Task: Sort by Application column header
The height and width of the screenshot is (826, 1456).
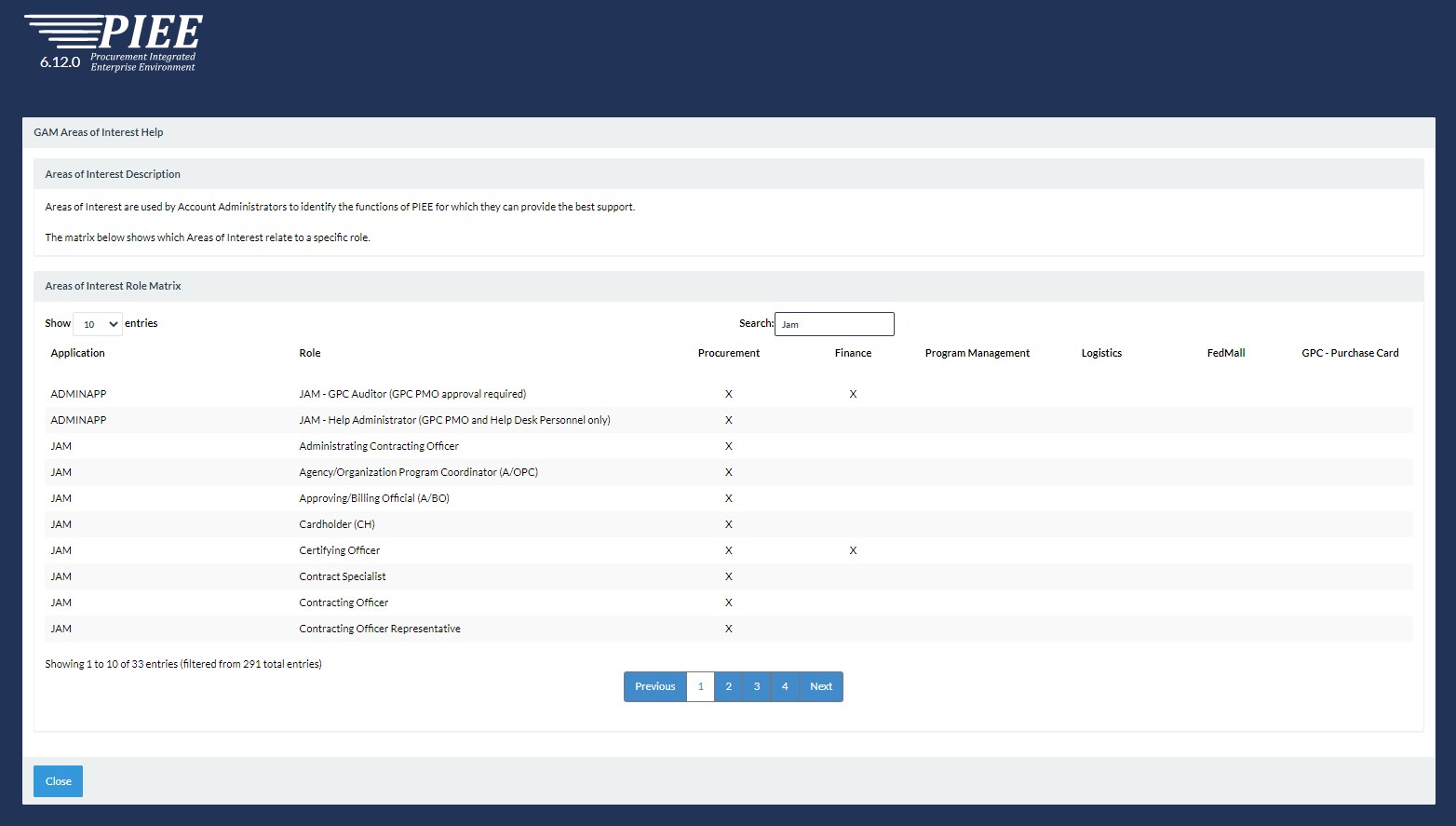Action: 78,353
